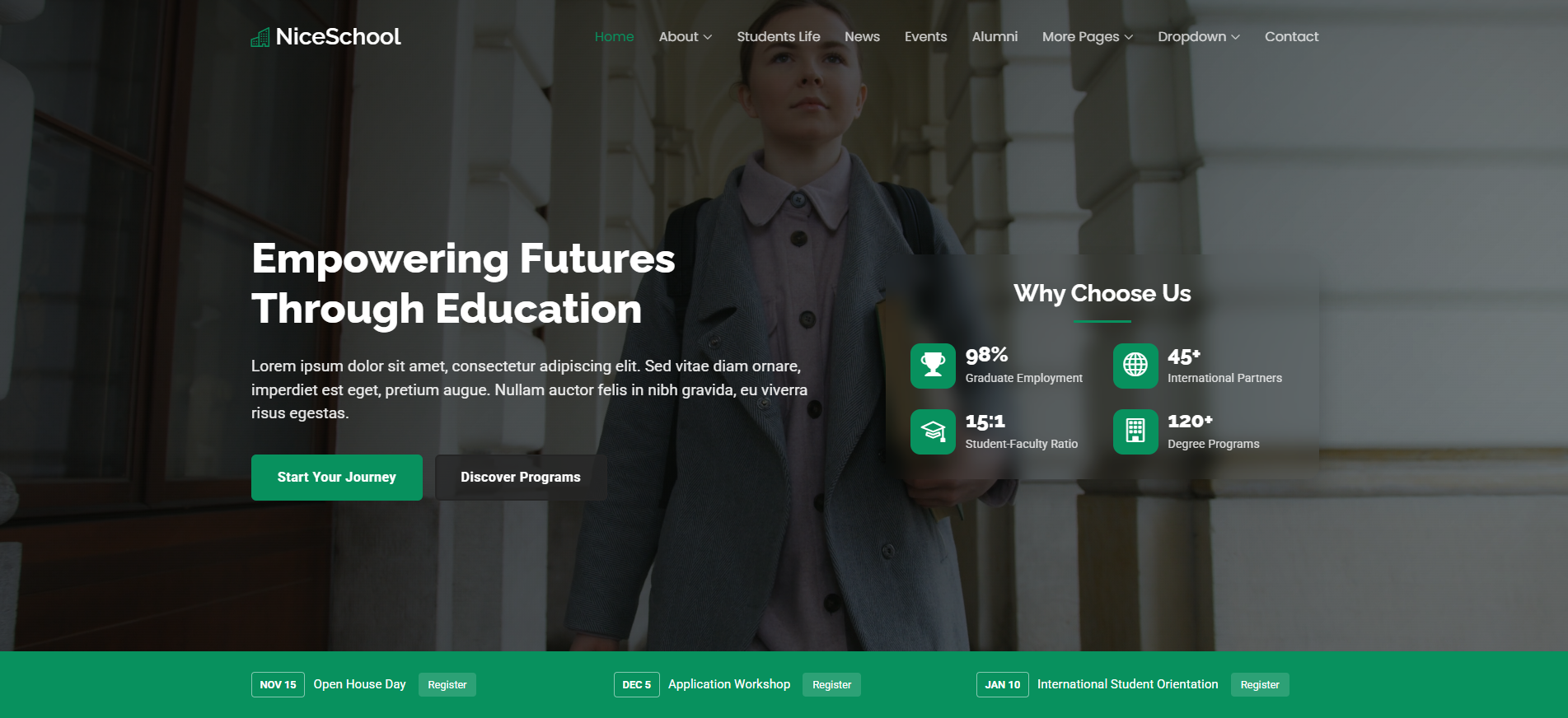This screenshot has width=1568, height=718.
Task: Click the globe icon for International Partners
Action: 1135,366
